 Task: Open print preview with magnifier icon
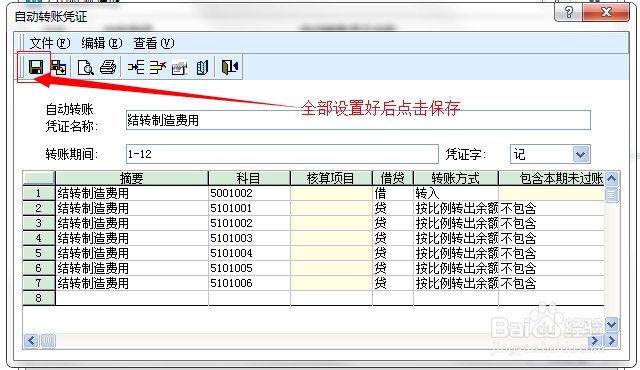(x=85, y=67)
